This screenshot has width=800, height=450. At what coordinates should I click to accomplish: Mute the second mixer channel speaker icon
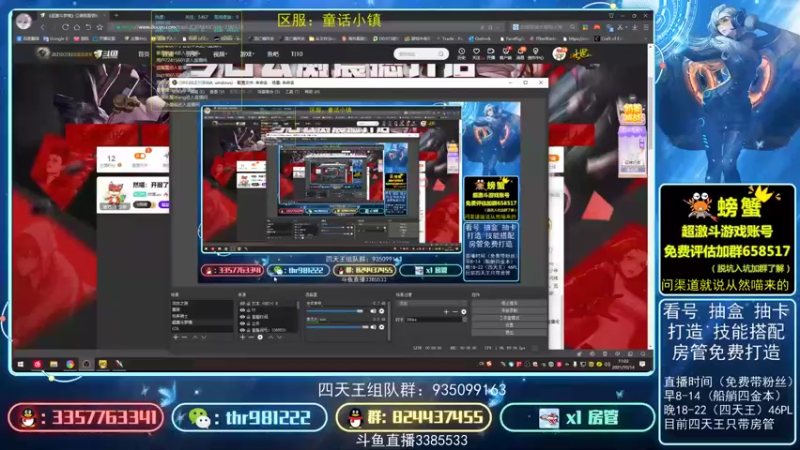click(x=373, y=327)
